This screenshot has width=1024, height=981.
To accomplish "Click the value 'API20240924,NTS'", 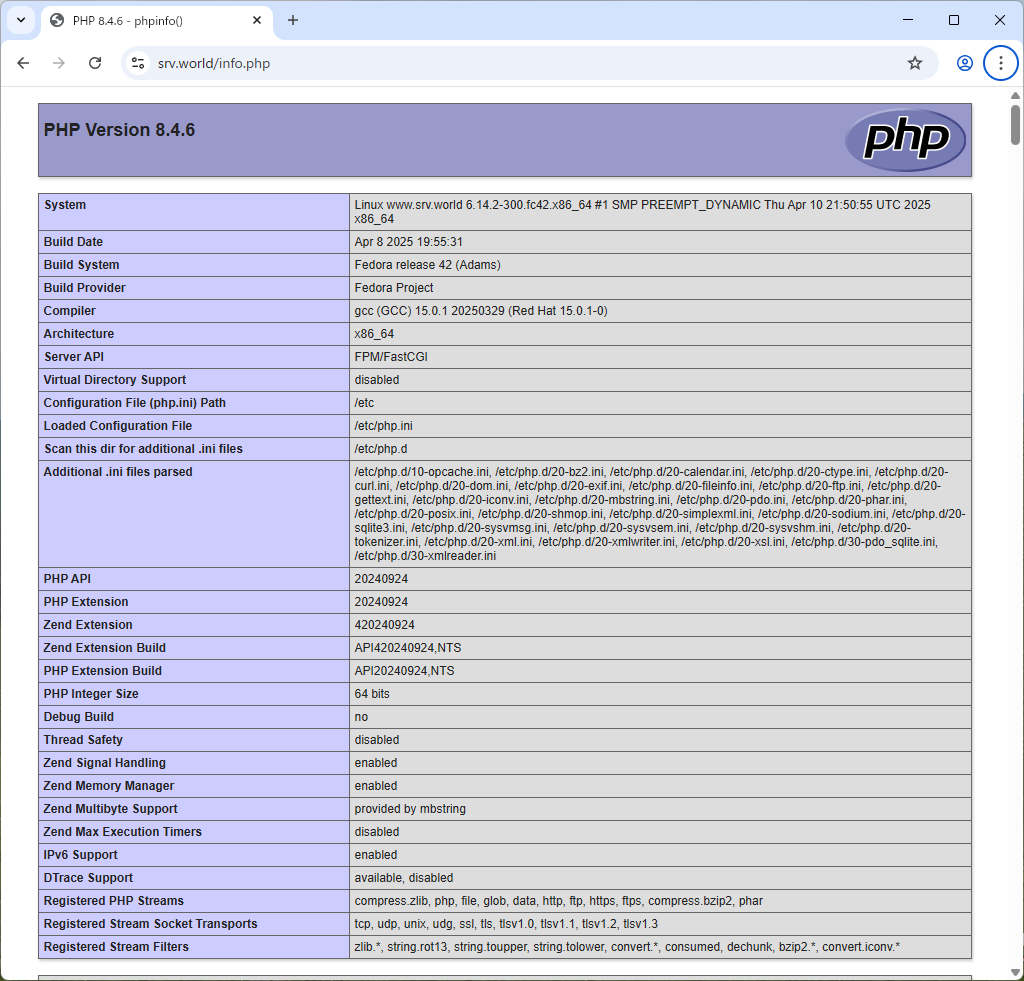I will coord(404,671).
